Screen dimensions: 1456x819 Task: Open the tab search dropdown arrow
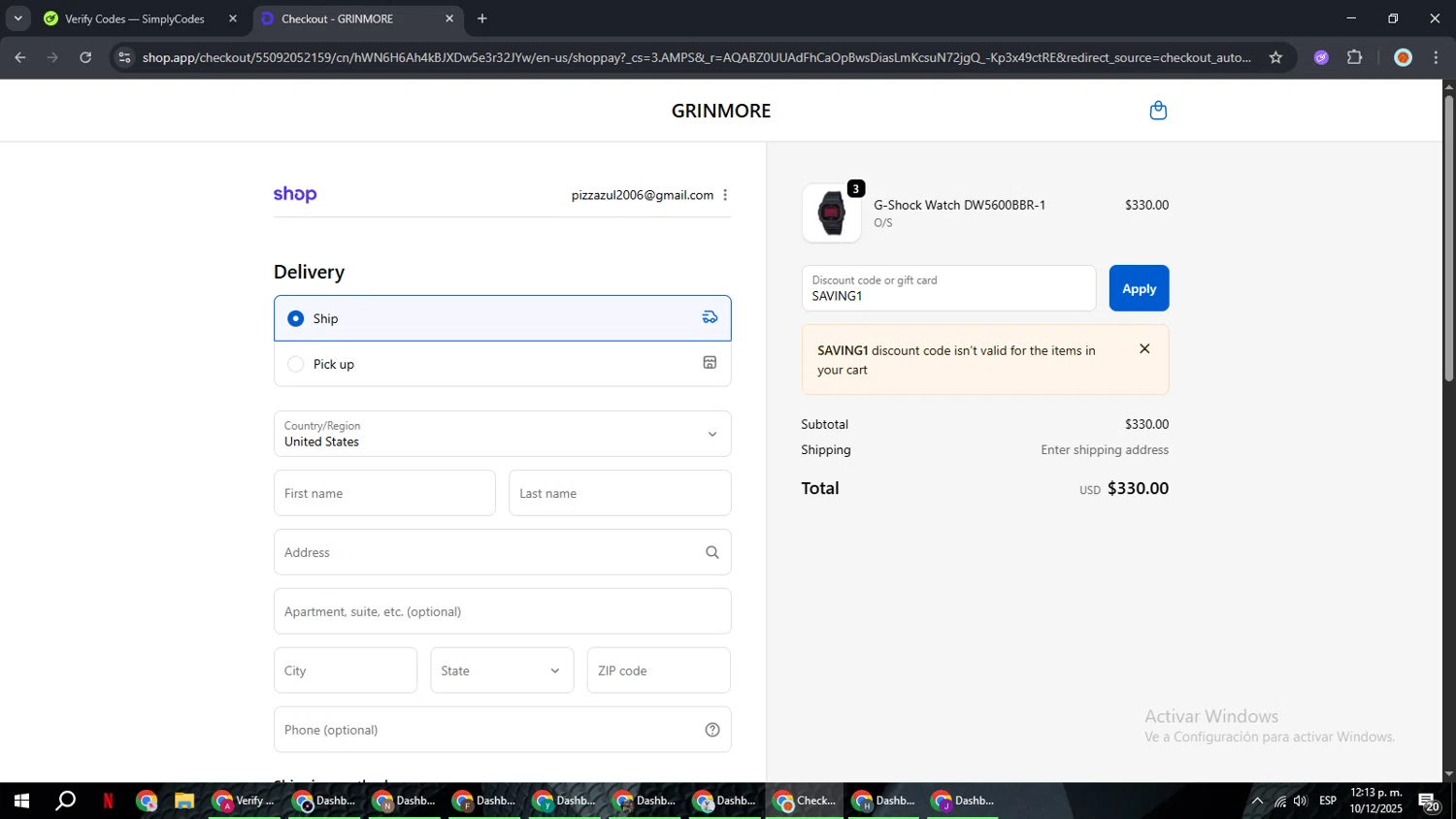point(17,18)
